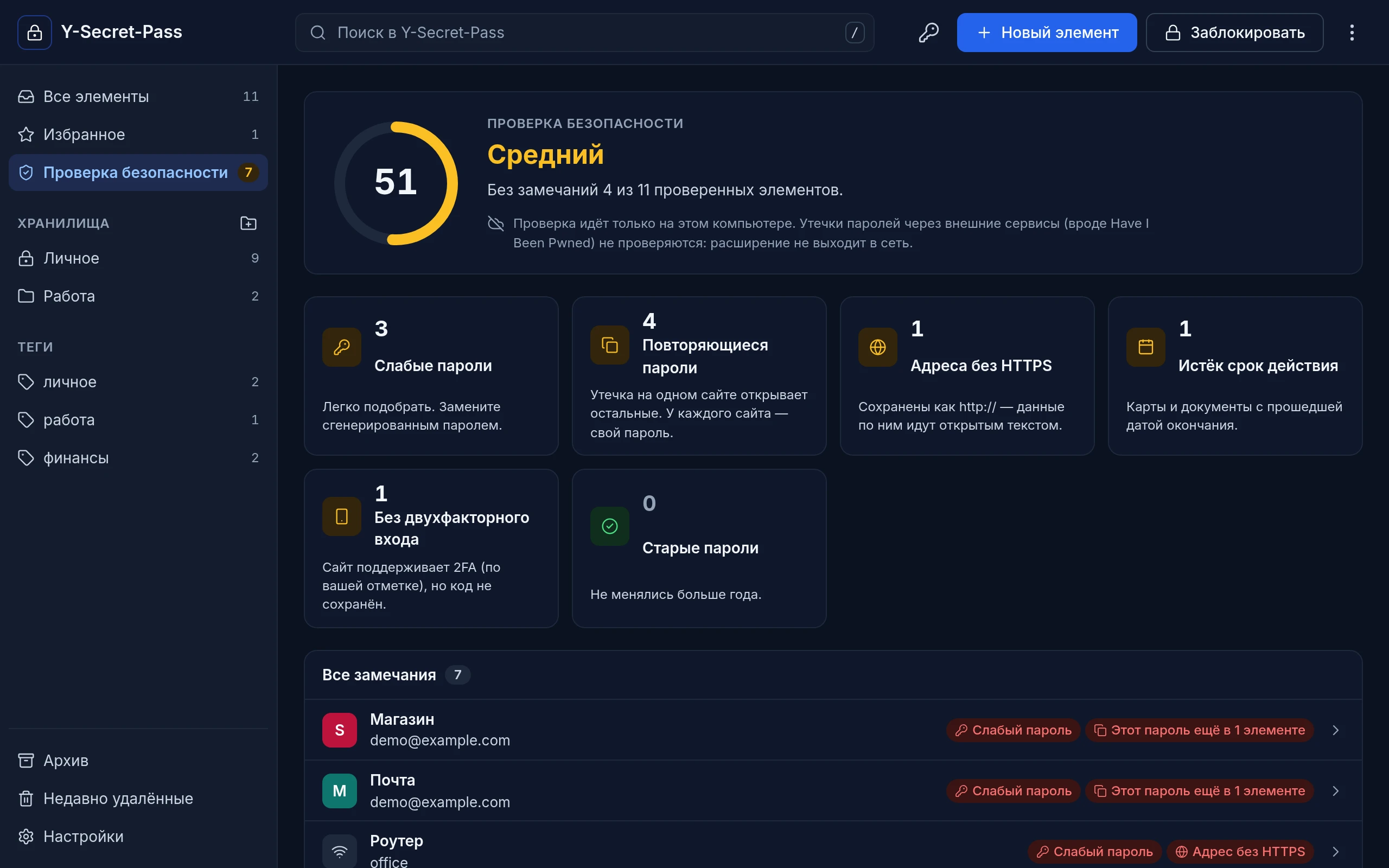This screenshot has width=1389, height=868.
Task: Click the Все замечания count badge 7
Action: pos(457,674)
